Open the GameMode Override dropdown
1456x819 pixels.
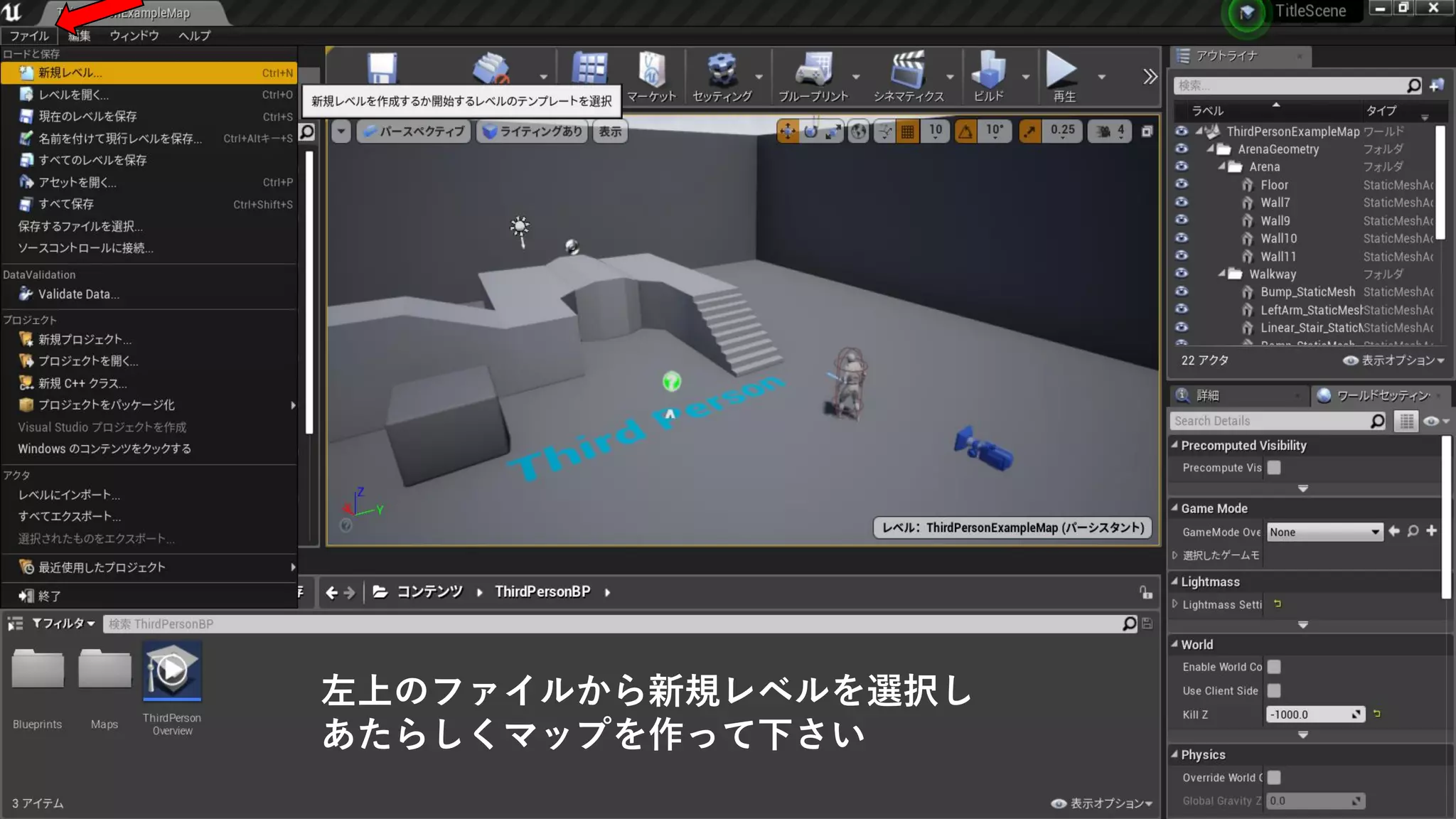click(1324, 532)
